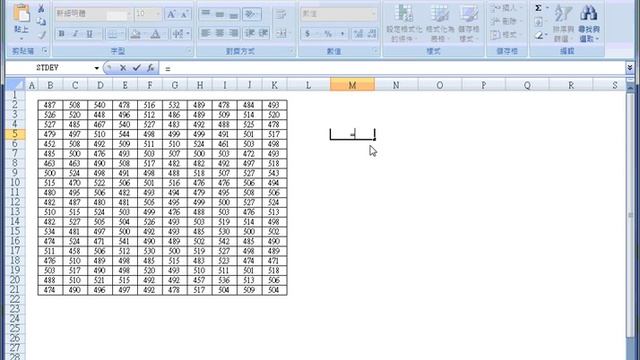Select the column B header

coord(50,85)
